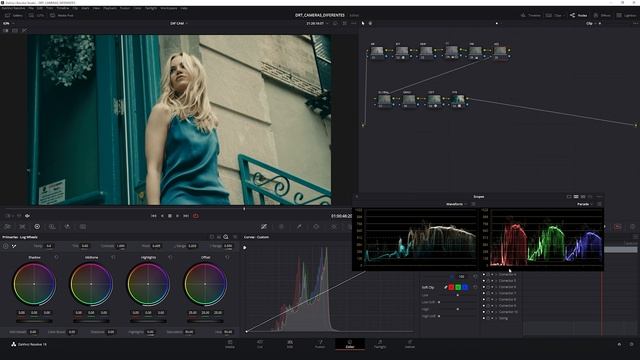Open the Power Window palette
Screen dimensions: 640x360
click(316, 227)
